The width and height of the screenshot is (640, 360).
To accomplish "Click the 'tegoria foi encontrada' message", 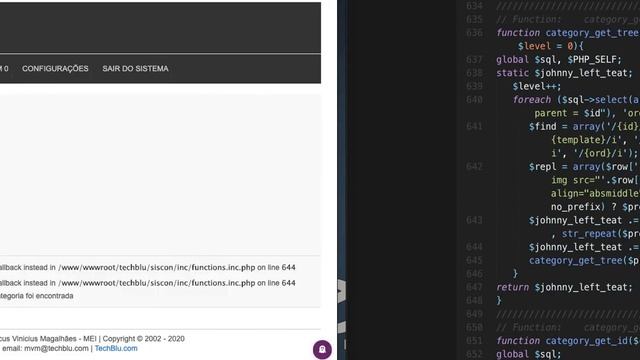I will pyautogui.click(x=36, y=296).
